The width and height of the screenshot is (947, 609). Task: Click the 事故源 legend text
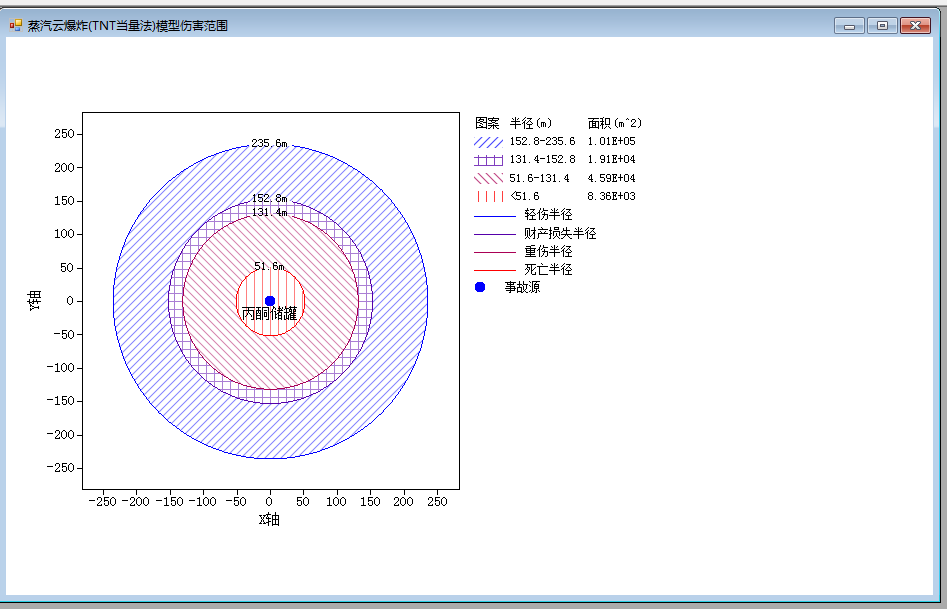(522, 288)
